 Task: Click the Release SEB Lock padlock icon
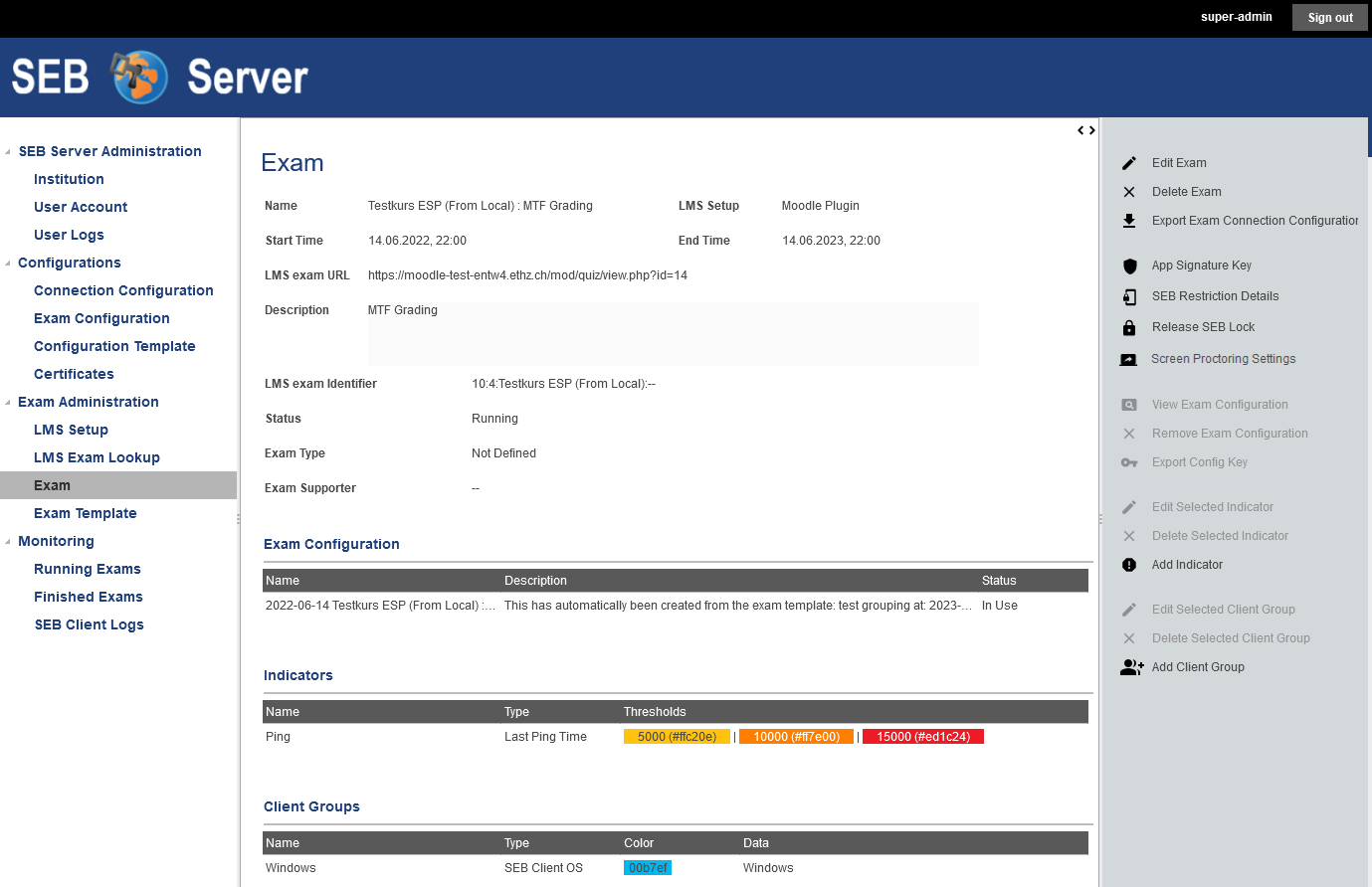click(1129, 327)
